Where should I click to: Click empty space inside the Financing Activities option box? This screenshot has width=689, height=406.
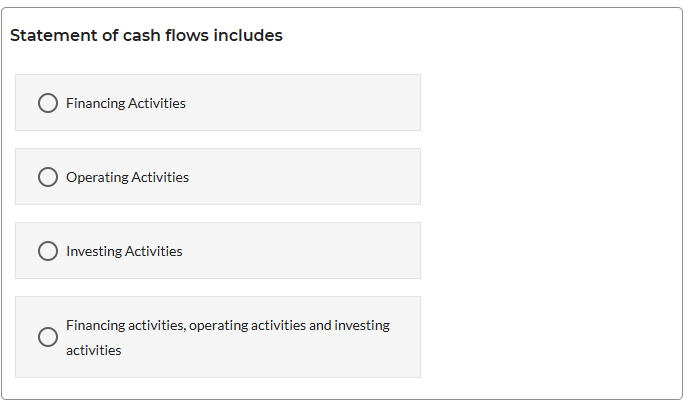click(x=320, y=103)
